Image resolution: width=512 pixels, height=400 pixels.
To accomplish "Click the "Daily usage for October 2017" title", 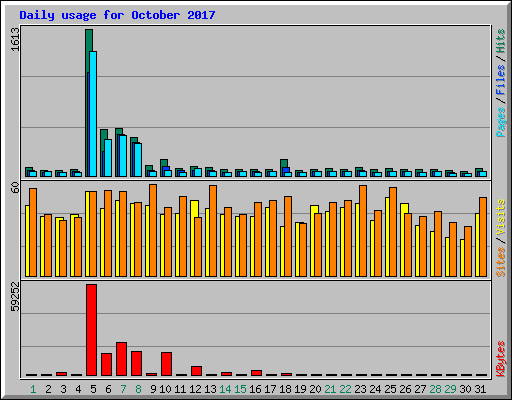I will point(117,15).
